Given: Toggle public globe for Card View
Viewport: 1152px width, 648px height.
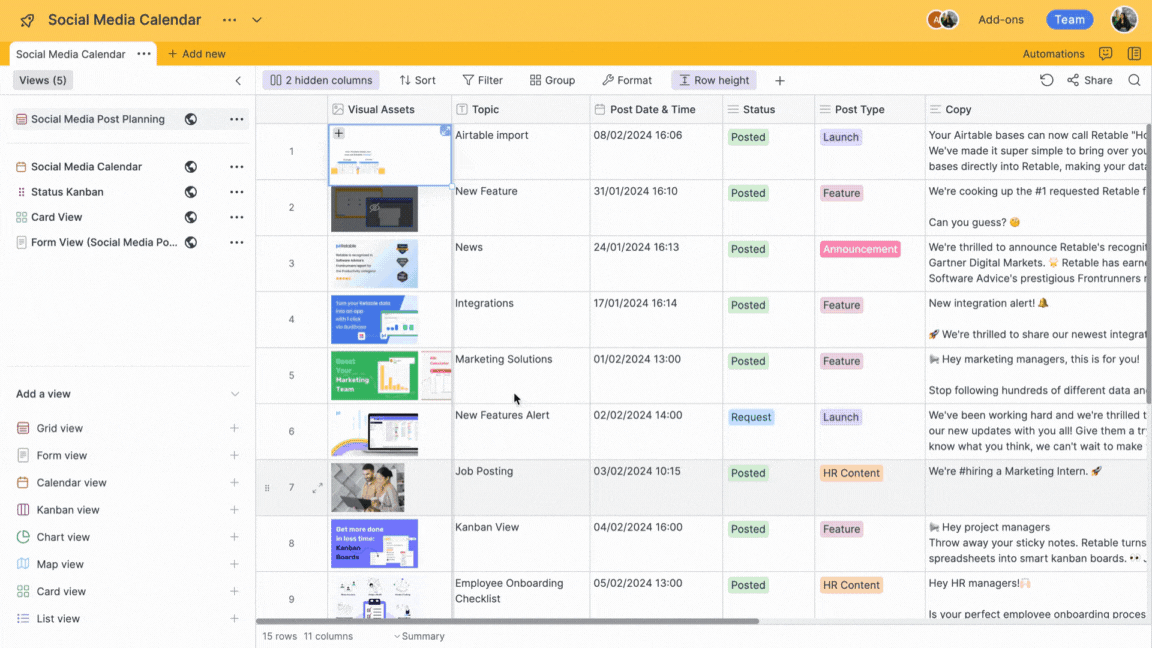Looking at the screenshot, I should 190,217.
